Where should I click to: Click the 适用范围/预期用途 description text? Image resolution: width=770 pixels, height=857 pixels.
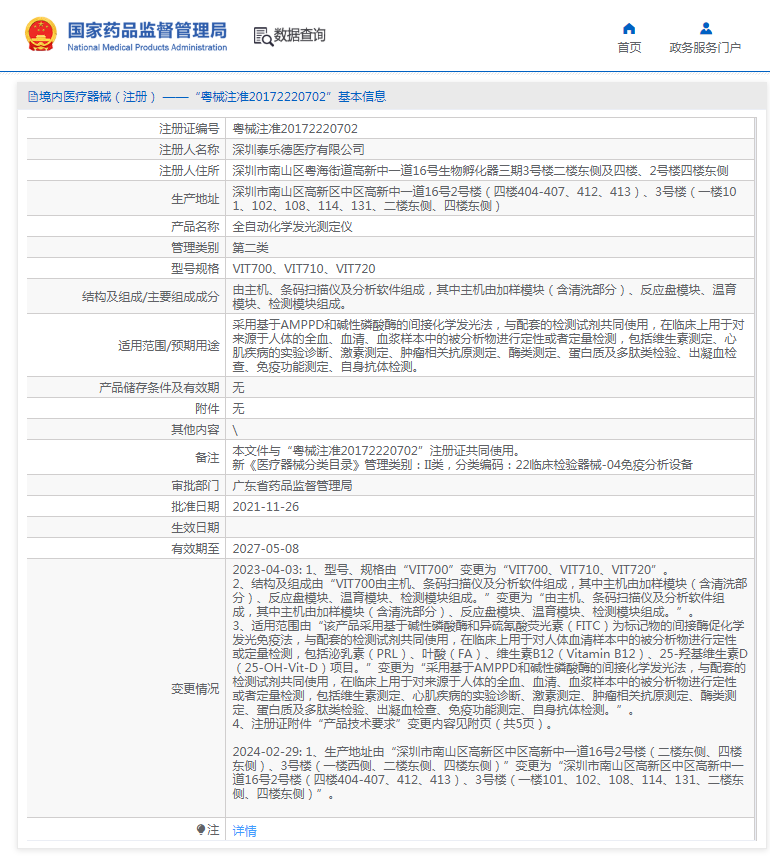[x=488, y=345]
